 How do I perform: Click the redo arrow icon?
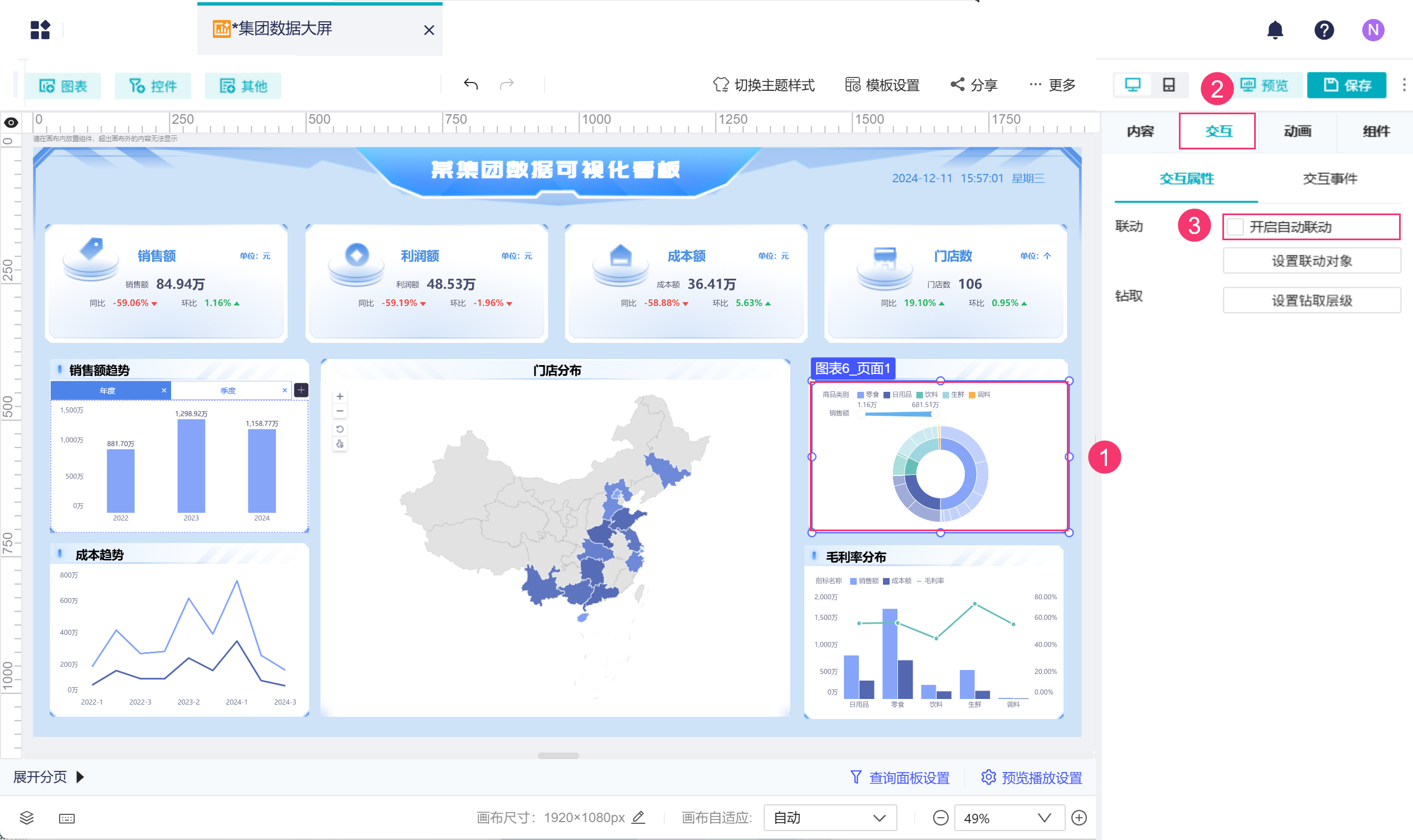click(507, 84)
